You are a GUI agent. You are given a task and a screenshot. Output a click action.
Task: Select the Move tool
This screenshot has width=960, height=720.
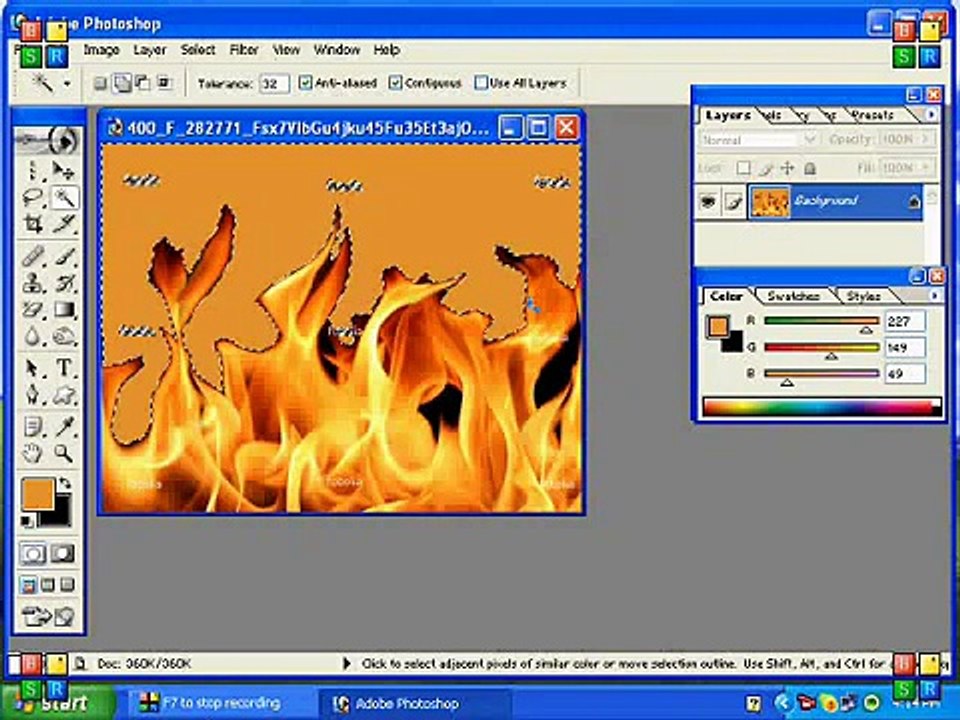63,170
